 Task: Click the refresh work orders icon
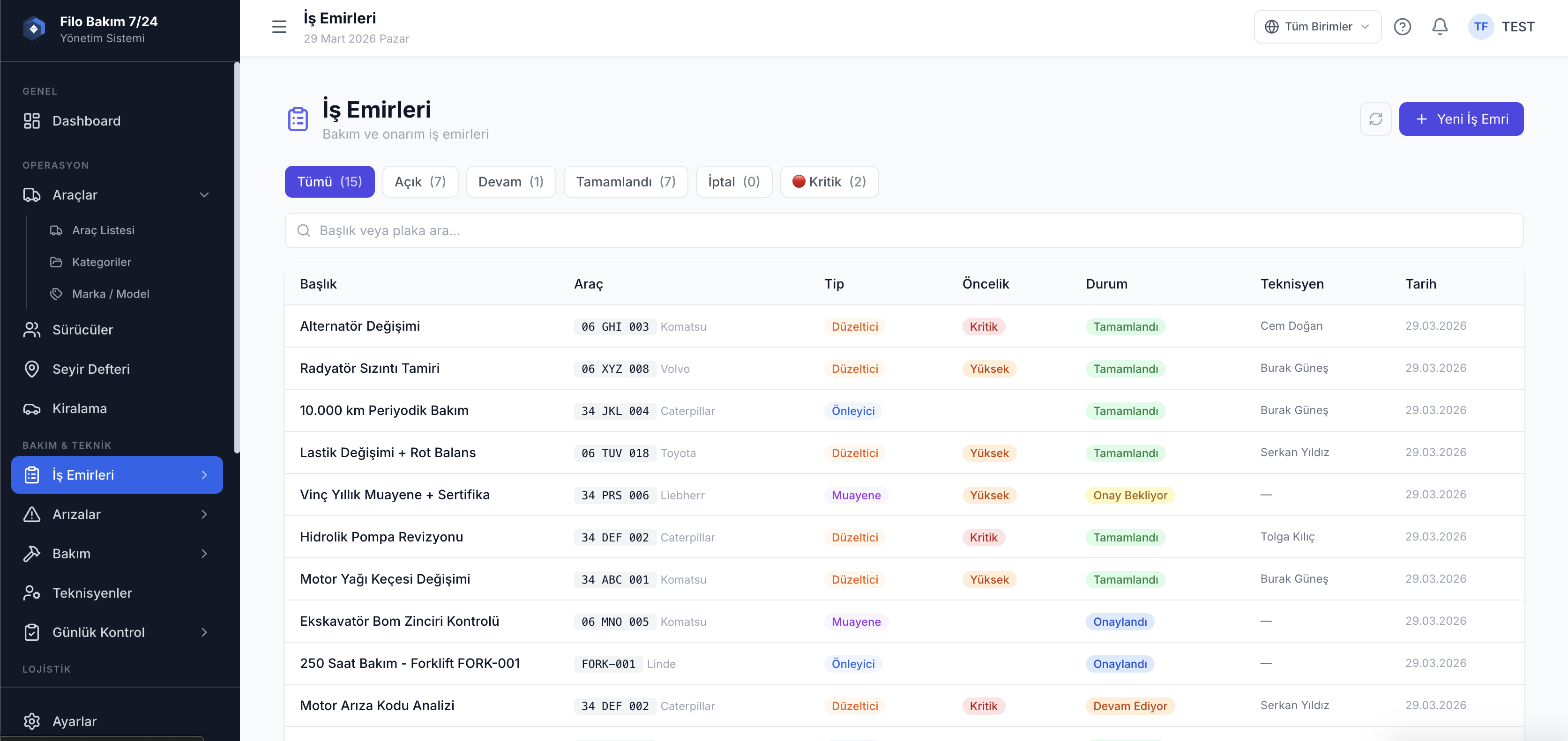point(1376,119)
